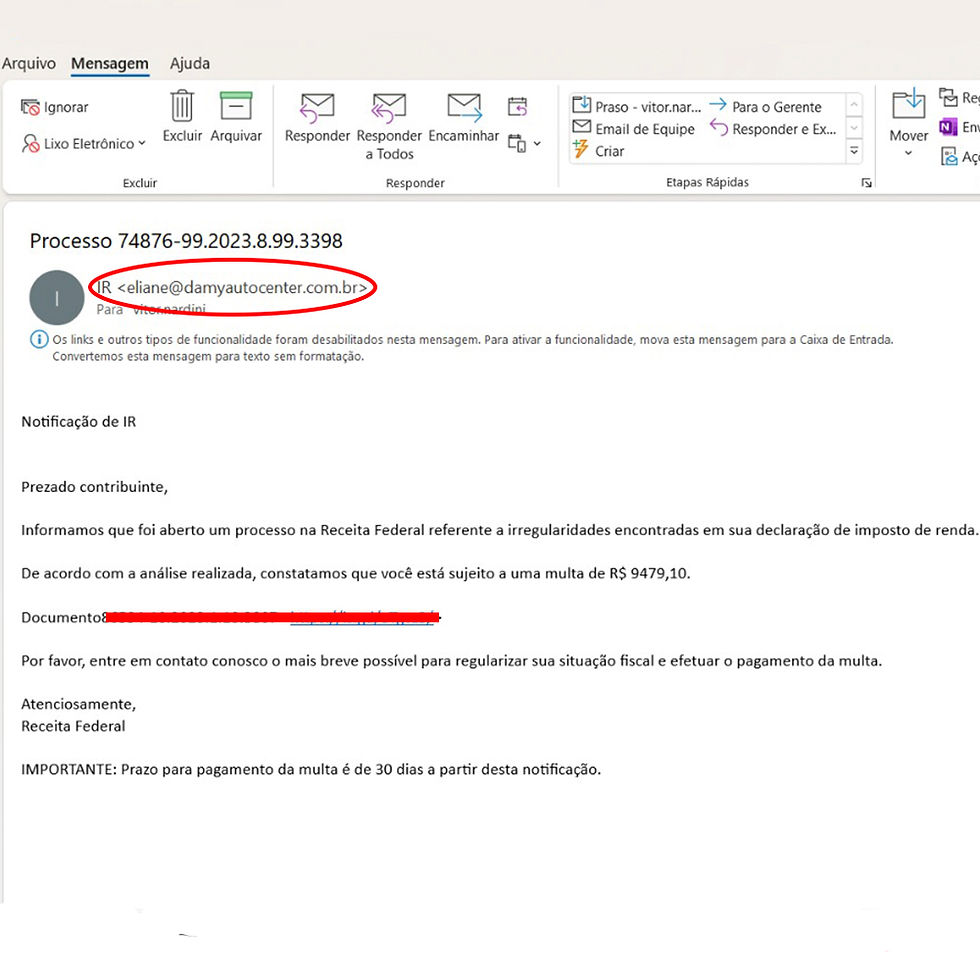Click subject Processo 74876-99.2023.8.99.3398
This screenshot has width=980, height=980.
point(186,241)
